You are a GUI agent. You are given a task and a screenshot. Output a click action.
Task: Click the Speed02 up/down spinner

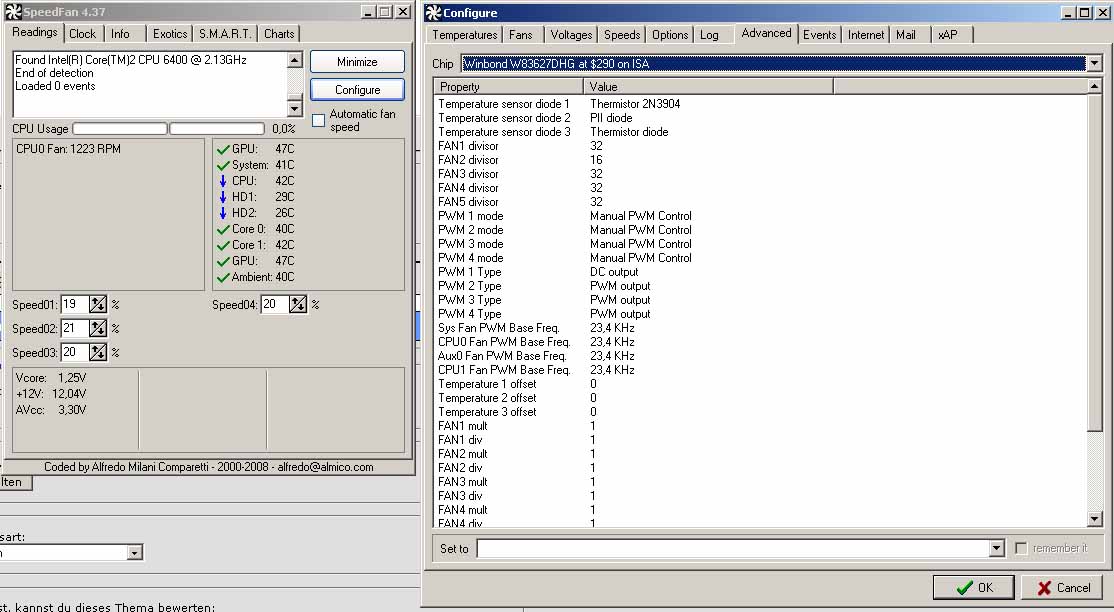(x=98, y=328)
